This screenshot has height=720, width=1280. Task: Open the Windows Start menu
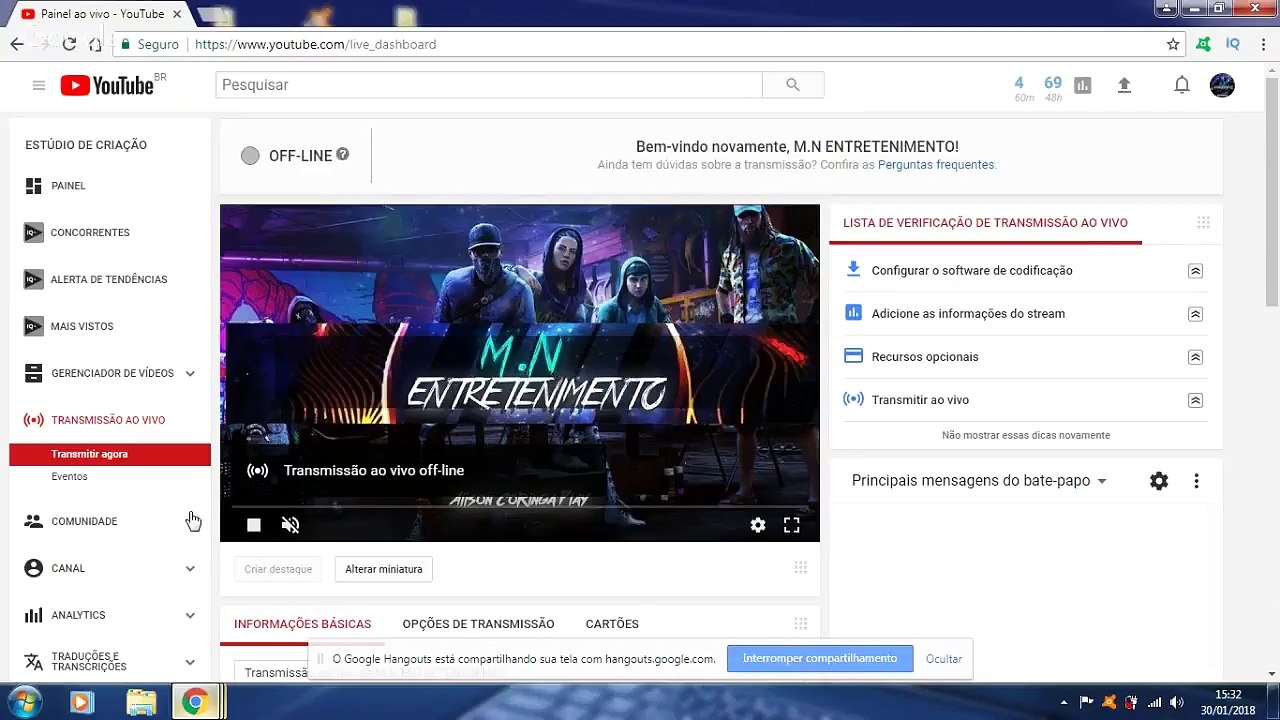point(24,702)
